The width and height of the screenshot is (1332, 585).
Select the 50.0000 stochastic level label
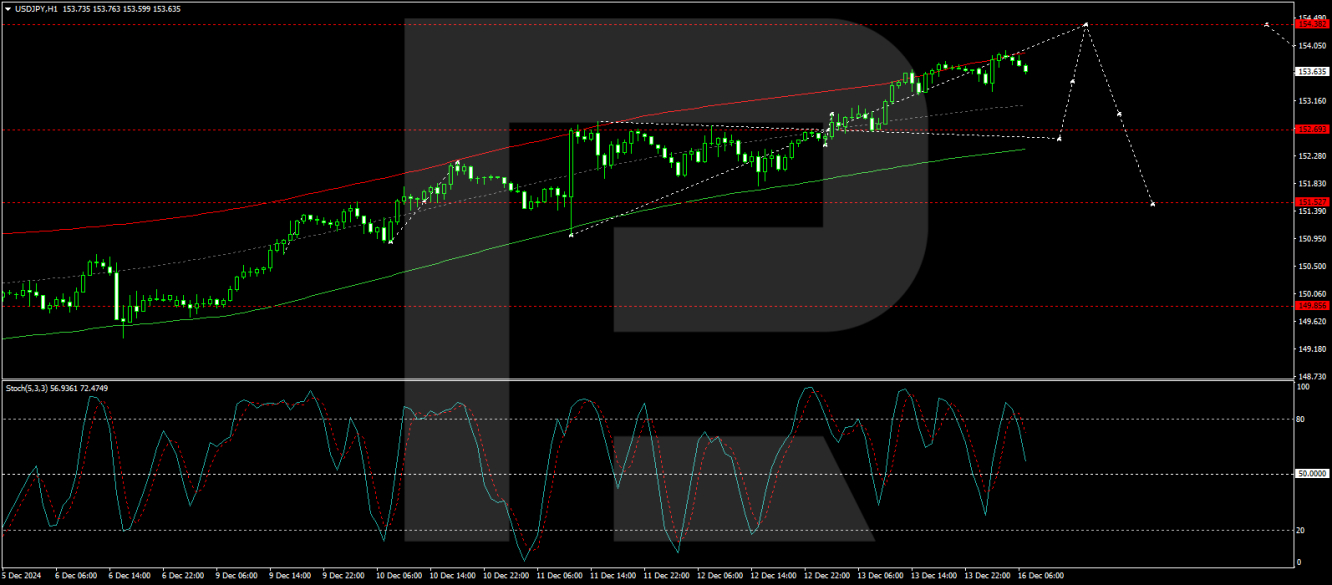tap(1311, 474)
